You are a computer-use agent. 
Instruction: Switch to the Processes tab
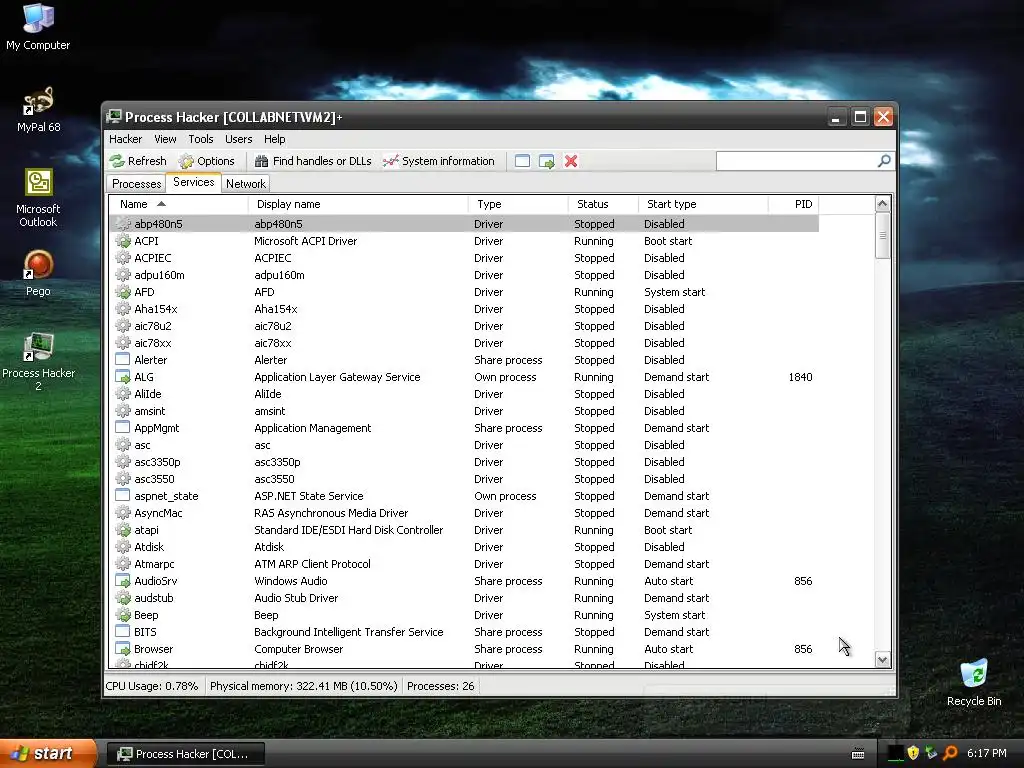pyautogui.click(x=136, y=184)
